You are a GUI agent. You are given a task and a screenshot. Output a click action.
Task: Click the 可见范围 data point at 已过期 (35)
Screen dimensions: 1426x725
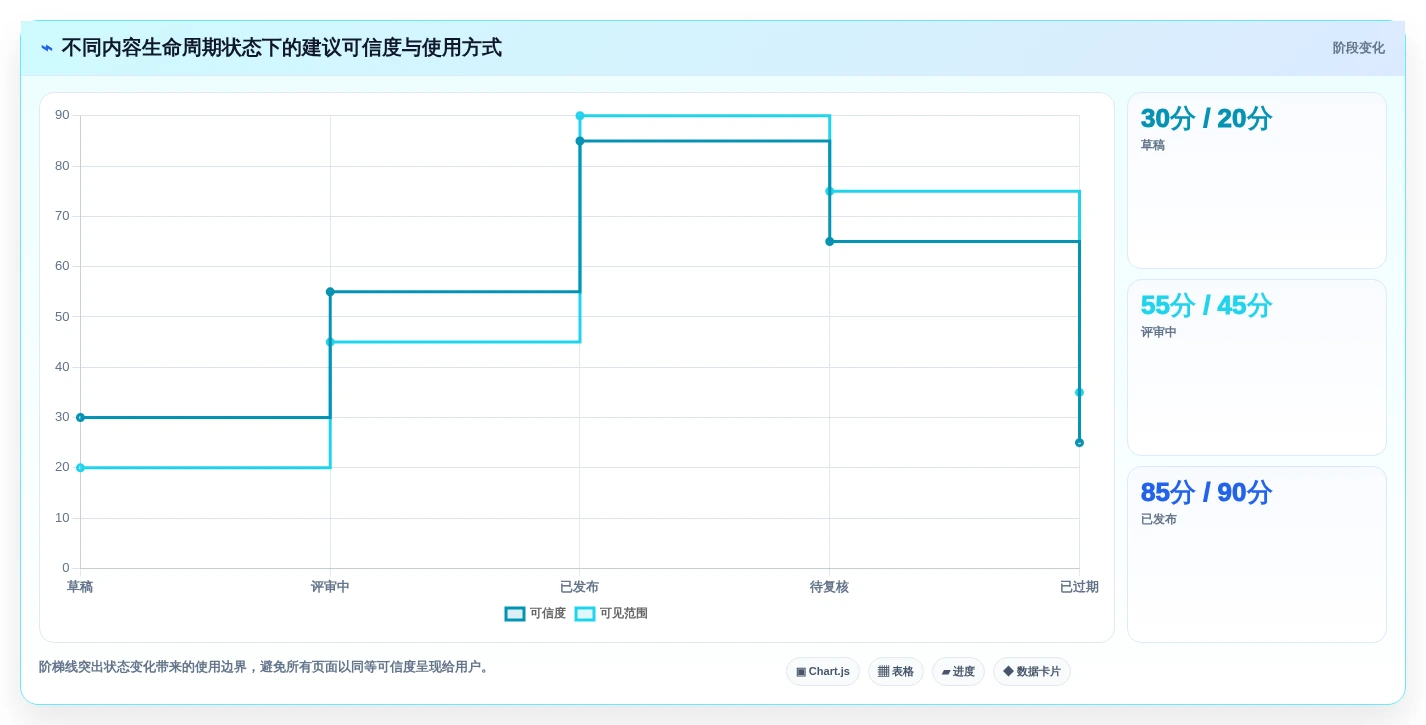[1079, 392]
